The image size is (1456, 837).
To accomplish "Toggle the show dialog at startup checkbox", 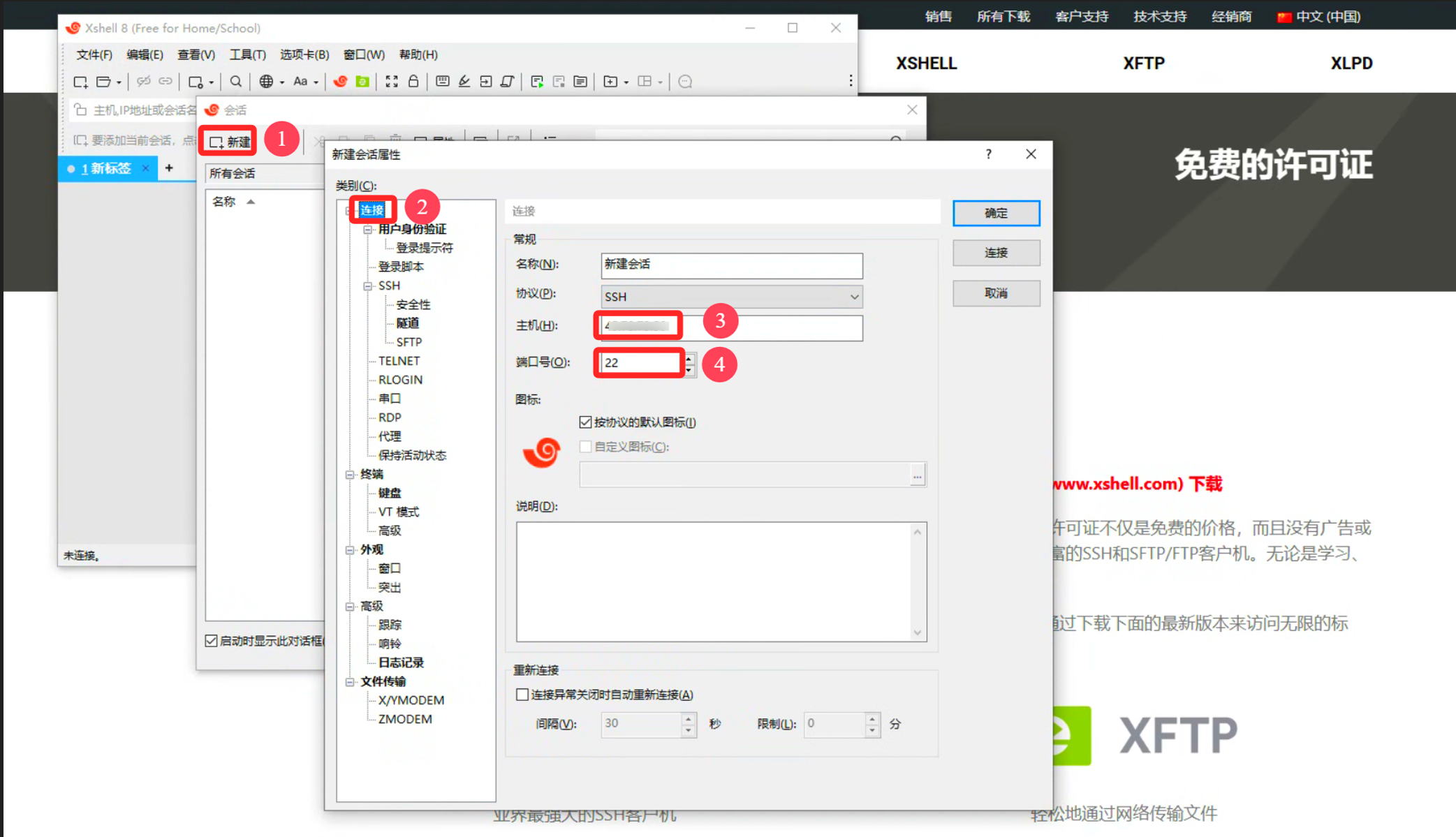I will [211, 641].
